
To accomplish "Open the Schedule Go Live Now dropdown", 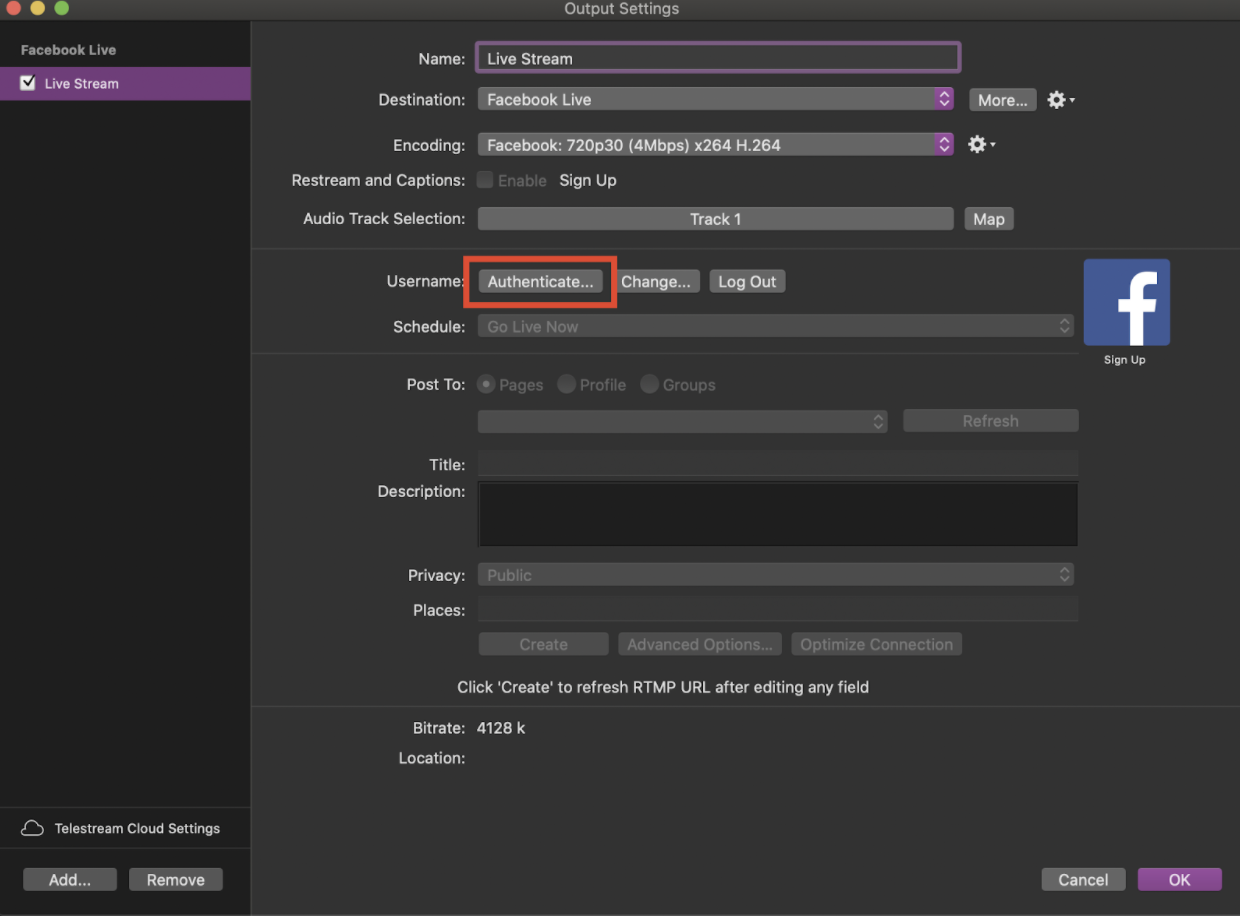I will (776, 327).
